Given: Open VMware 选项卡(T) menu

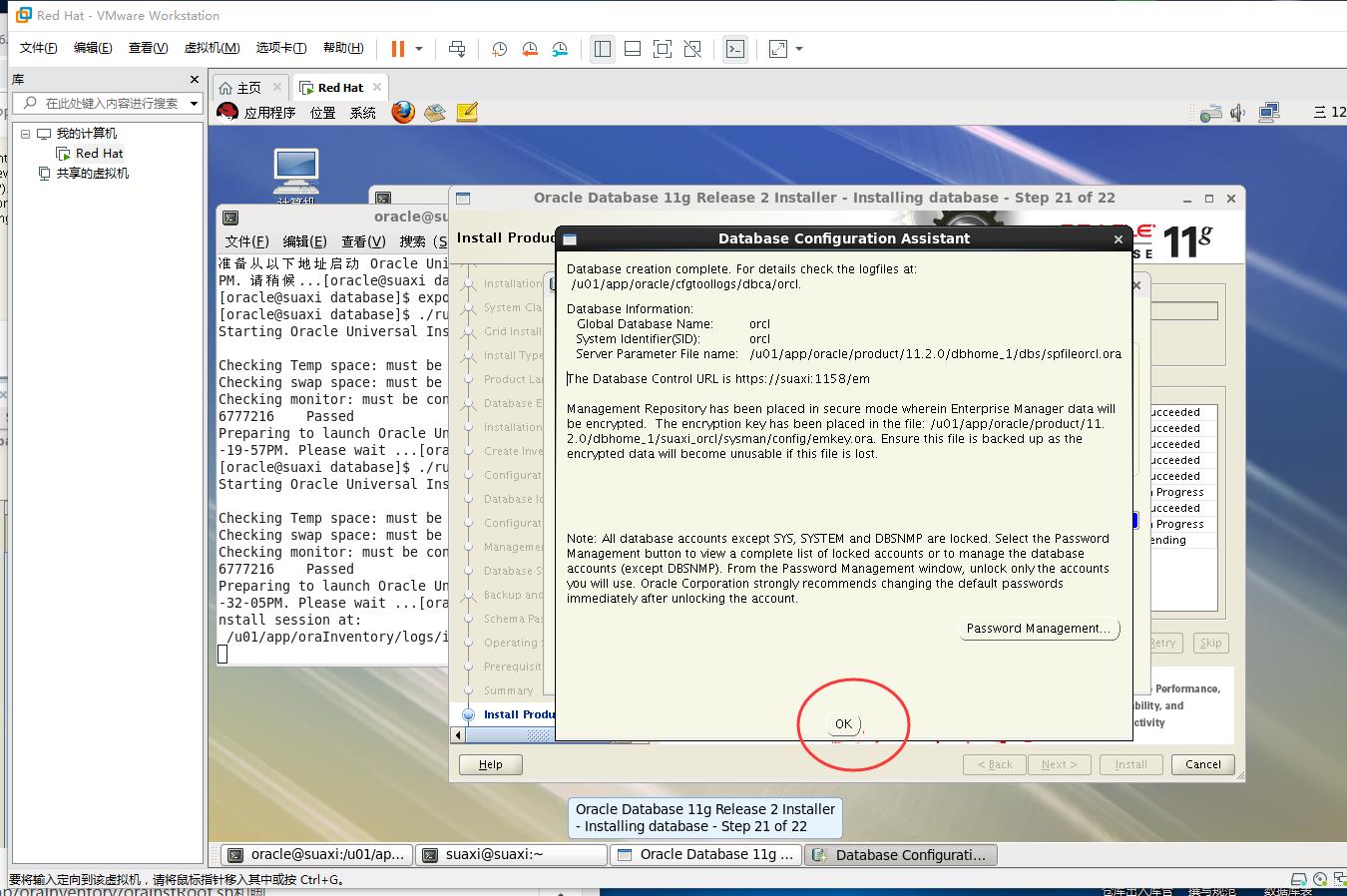Looking at the screenshot, I should 281,48.
